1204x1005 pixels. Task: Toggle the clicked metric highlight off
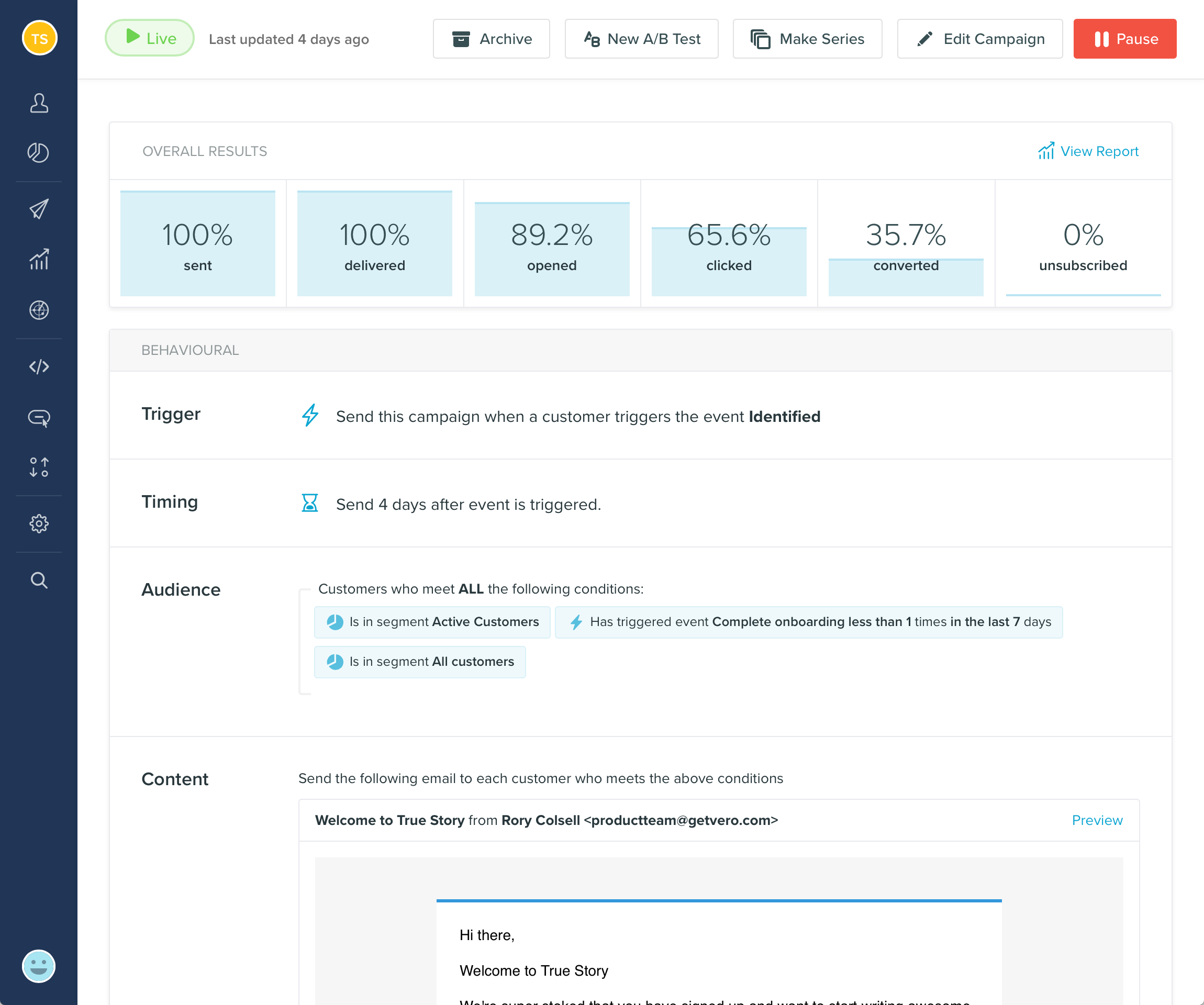coord(729,245)
